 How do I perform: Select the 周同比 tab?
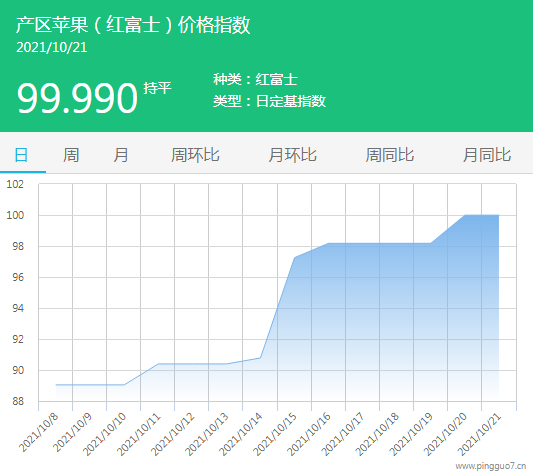pos(390,155)
